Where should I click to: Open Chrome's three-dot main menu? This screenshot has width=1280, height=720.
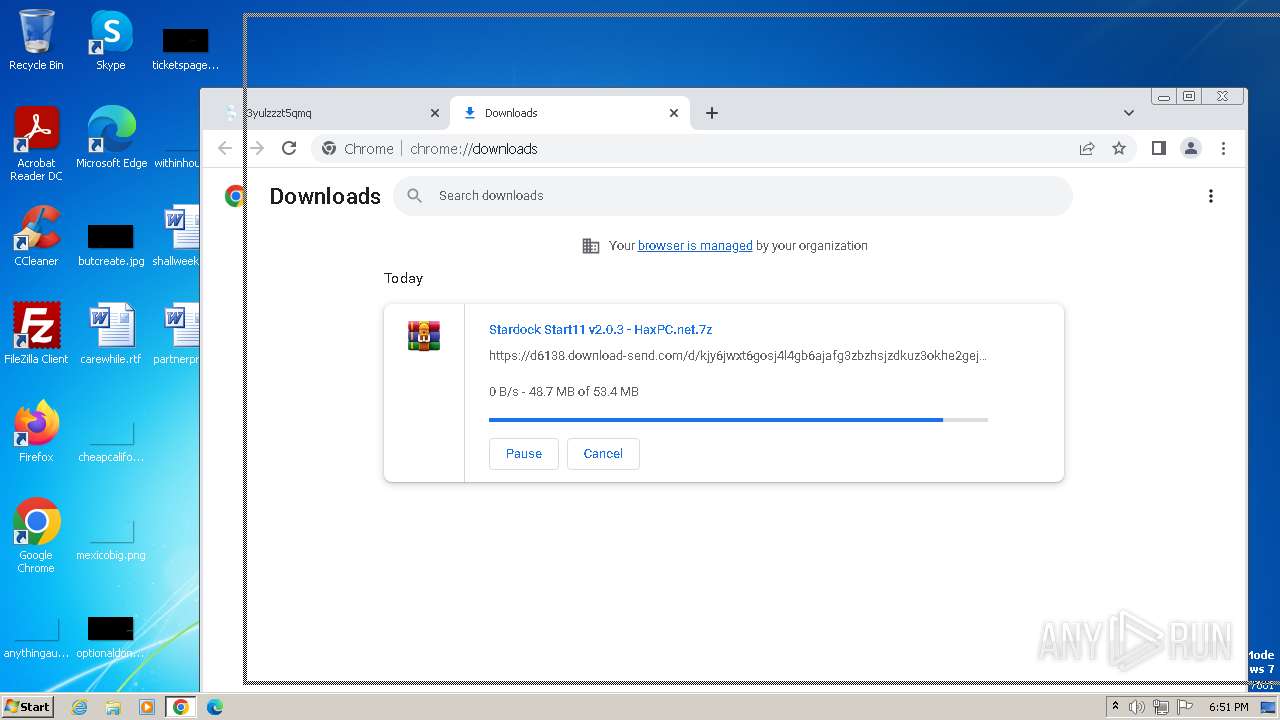1223,148
